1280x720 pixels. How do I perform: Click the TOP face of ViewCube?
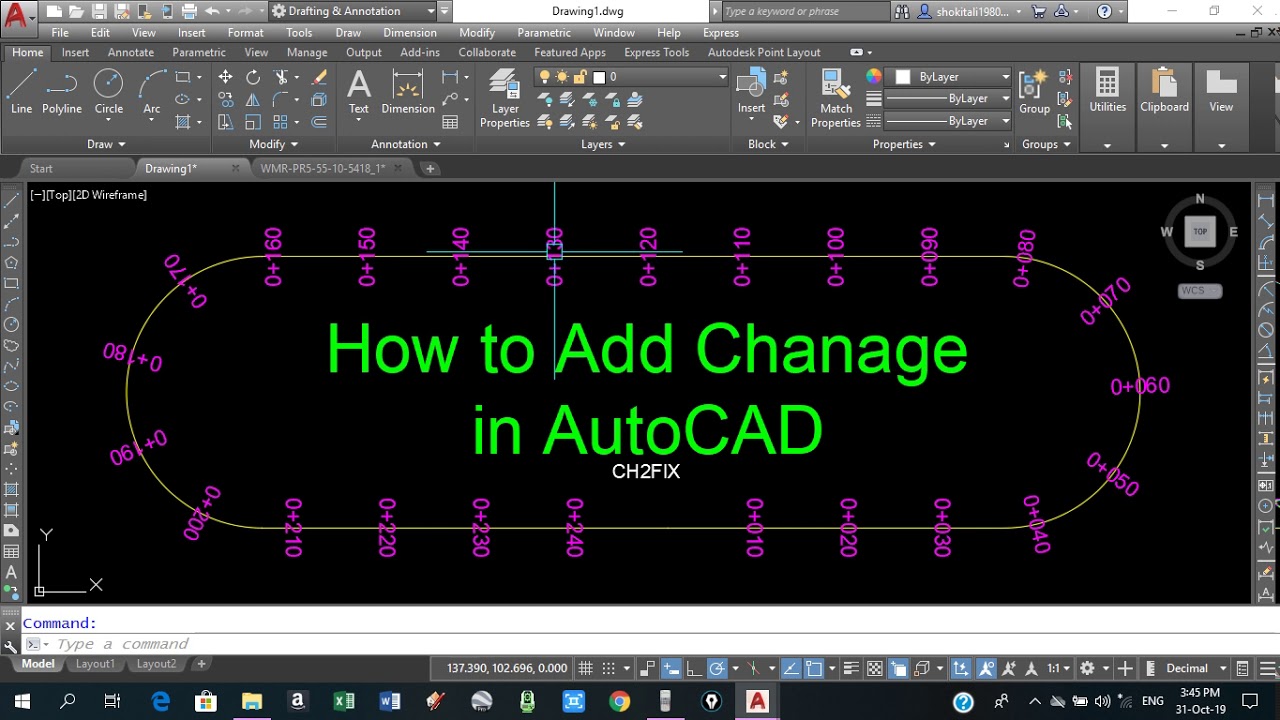tap(1200, 231)
